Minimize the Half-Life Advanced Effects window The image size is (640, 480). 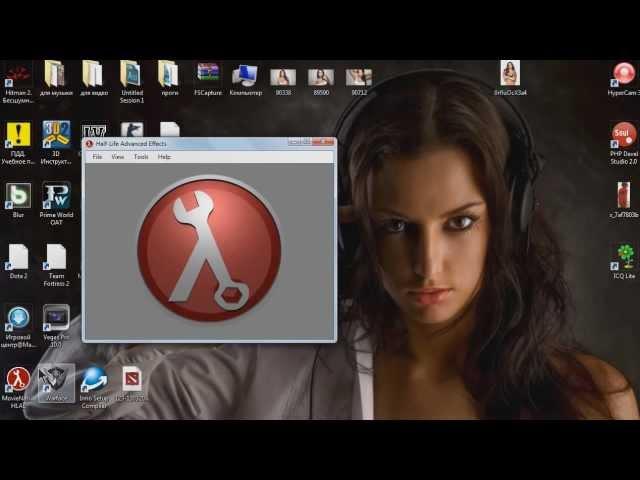click(293, 142)
